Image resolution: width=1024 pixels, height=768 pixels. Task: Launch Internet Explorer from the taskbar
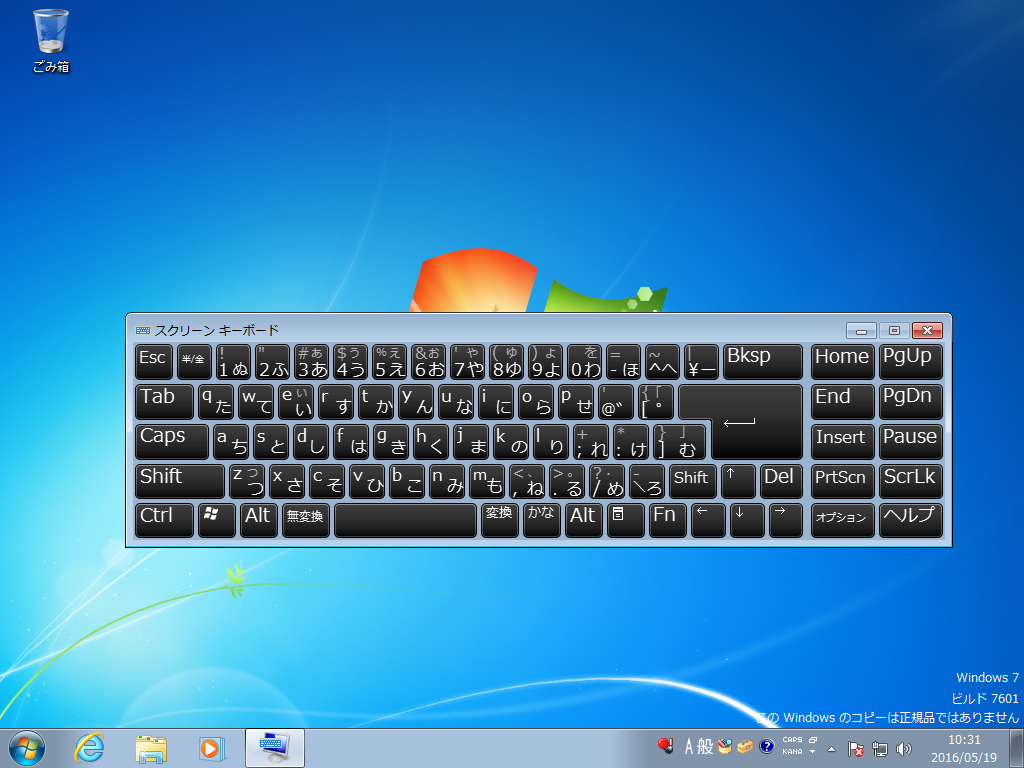click(89, 748)
